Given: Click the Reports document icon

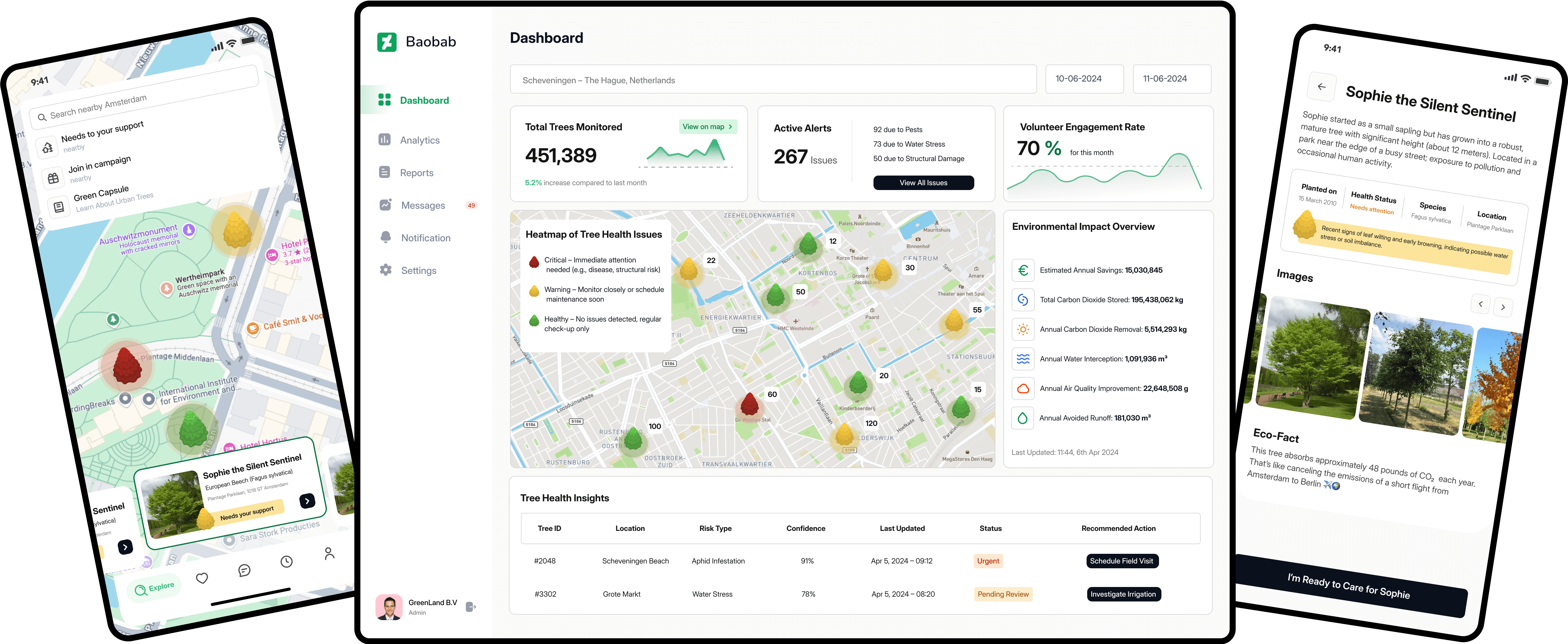Looking at the screenshot, I should coord(384,172).
